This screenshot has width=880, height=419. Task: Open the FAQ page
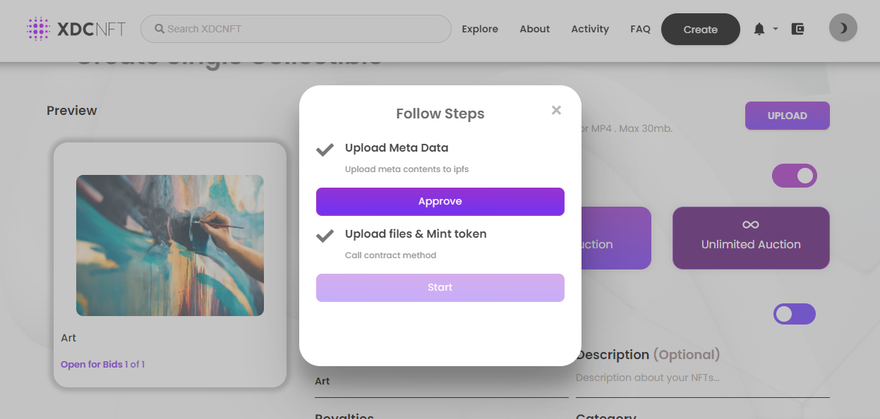click(640, 29)
